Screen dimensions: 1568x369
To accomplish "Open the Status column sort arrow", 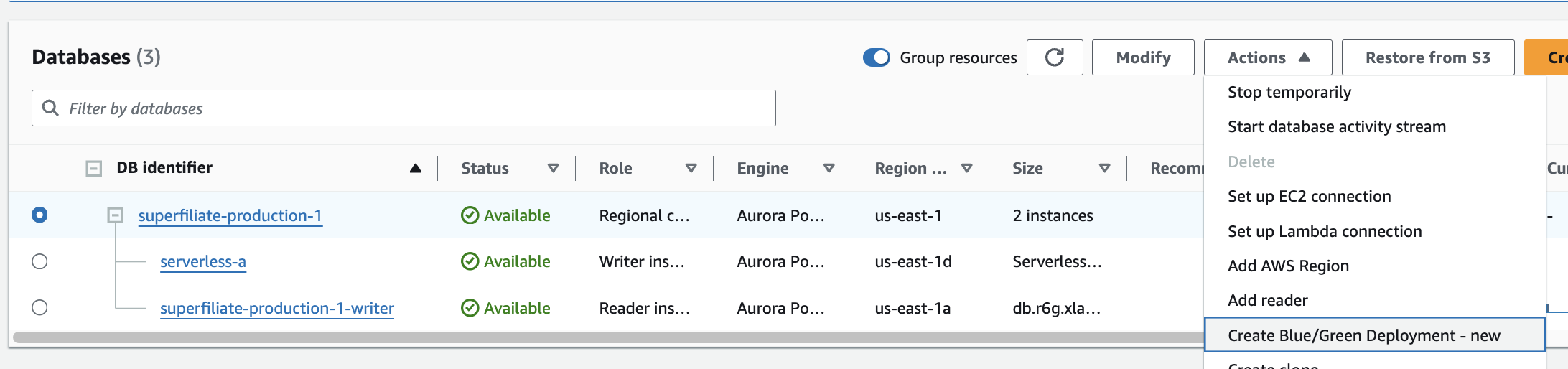I will pos(553,168).
